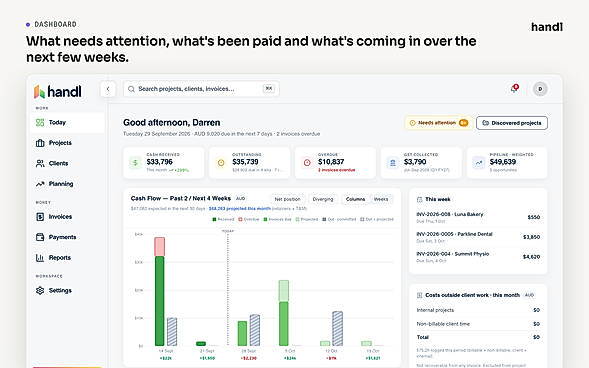Toggle the Received legend series
Screen dimensions: 589x368
223,219
